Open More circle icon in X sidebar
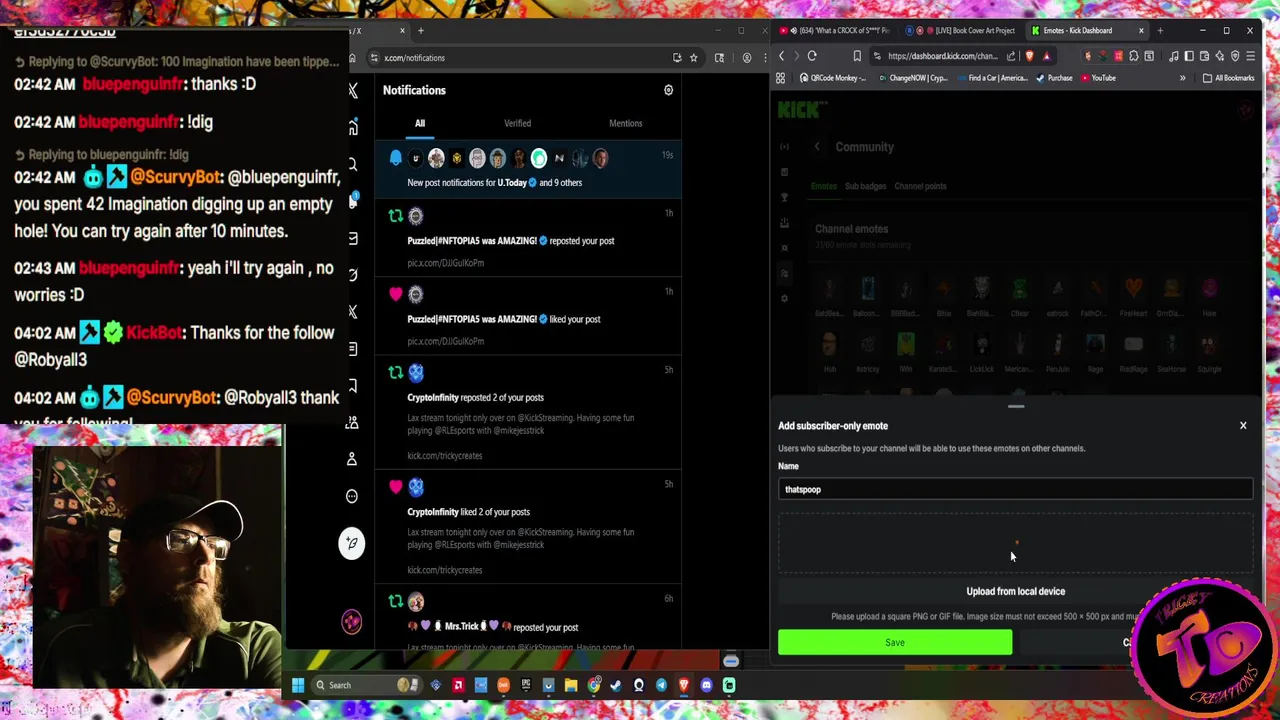The image size is (1280, 720). tap(352, 496)
